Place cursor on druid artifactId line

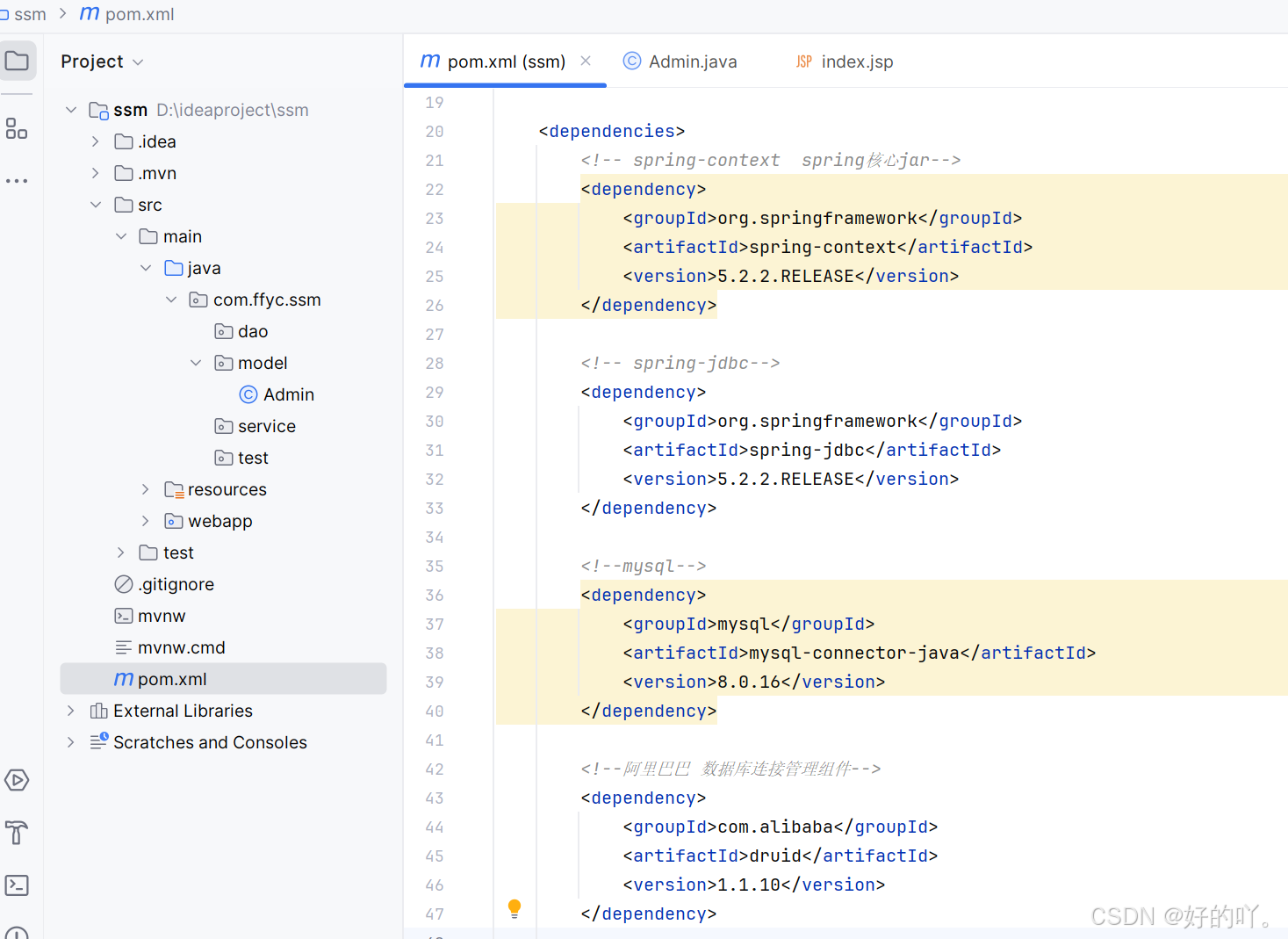[781, 856]
